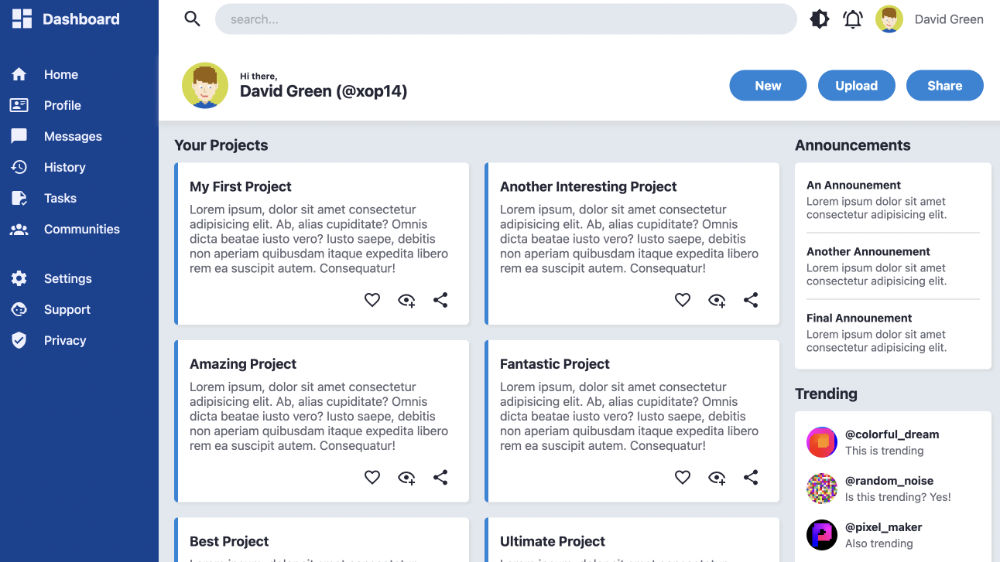This screenshot has width=1000, height=562.
Task: Like the My First Project card
Action: point(372,300)
